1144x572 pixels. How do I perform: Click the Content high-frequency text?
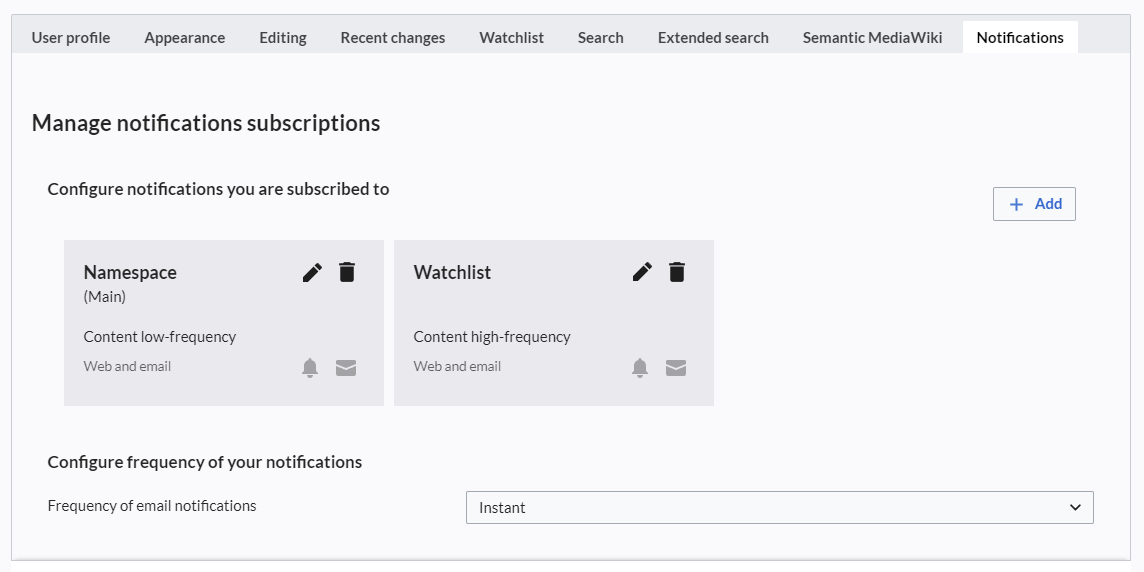coord(492,336)
